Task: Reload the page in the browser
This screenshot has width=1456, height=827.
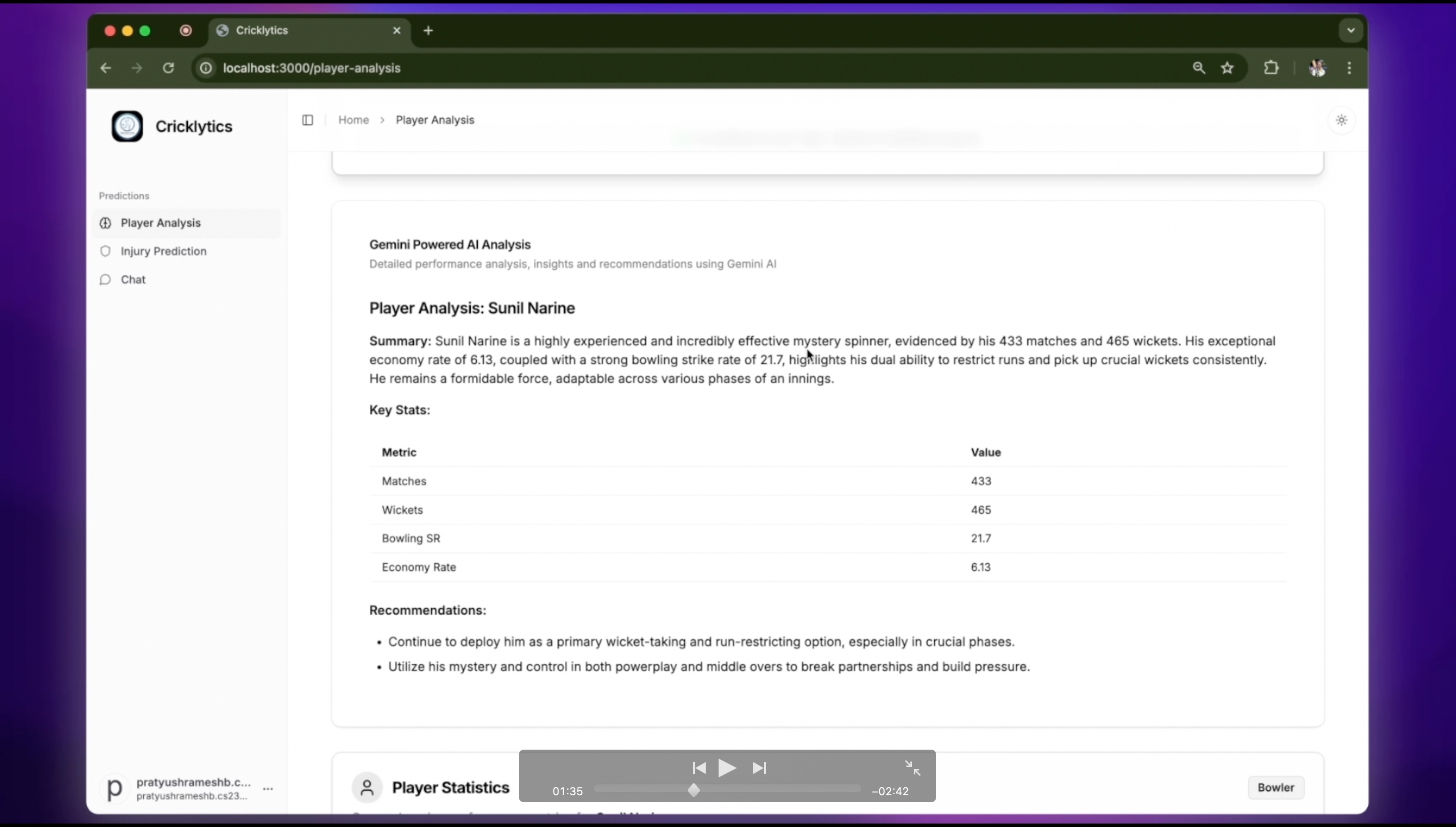Action: coord(168,68)
